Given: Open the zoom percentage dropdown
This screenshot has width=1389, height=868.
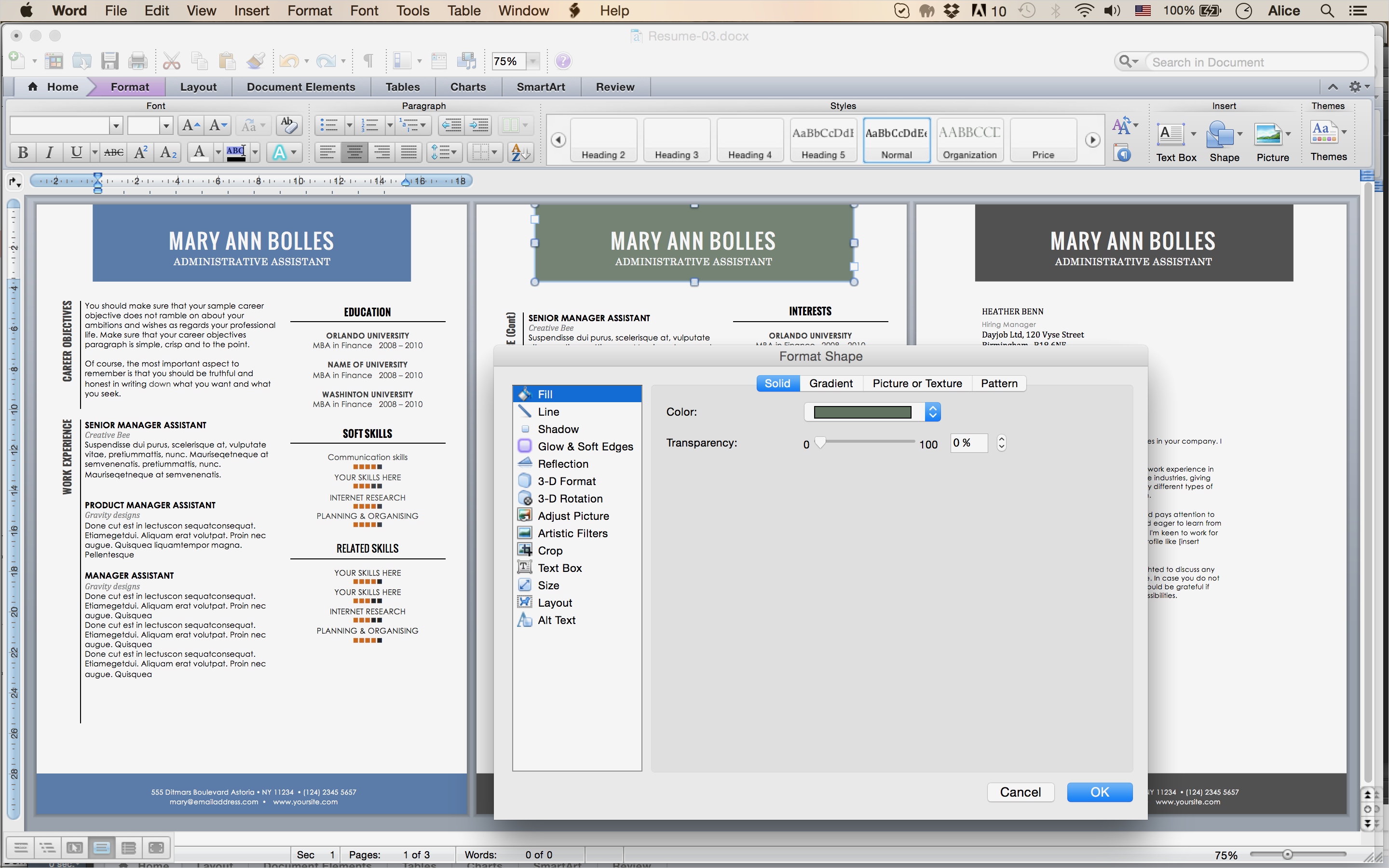Looking at the screenshot, I should 533,61.
